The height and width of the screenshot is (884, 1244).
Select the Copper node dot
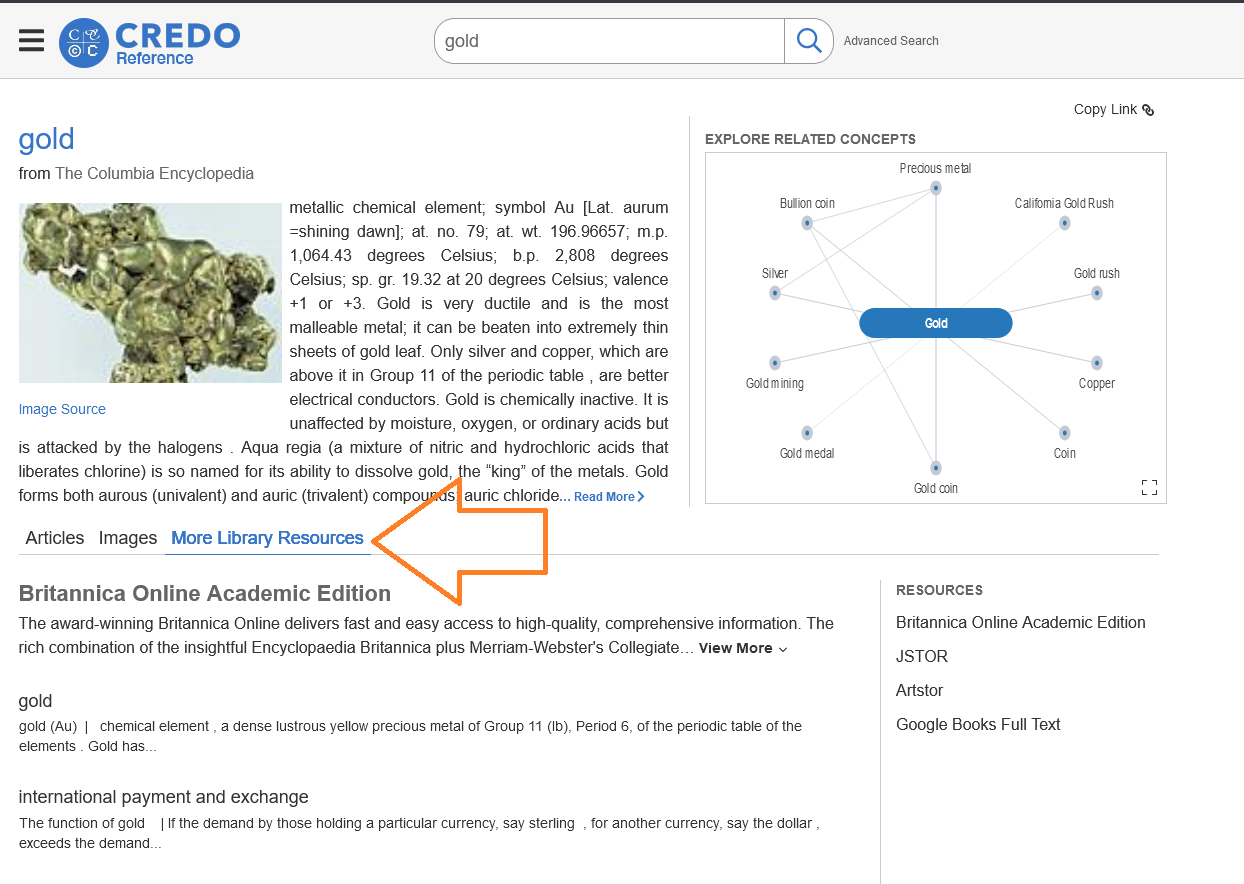click(x=1097, y=363)
